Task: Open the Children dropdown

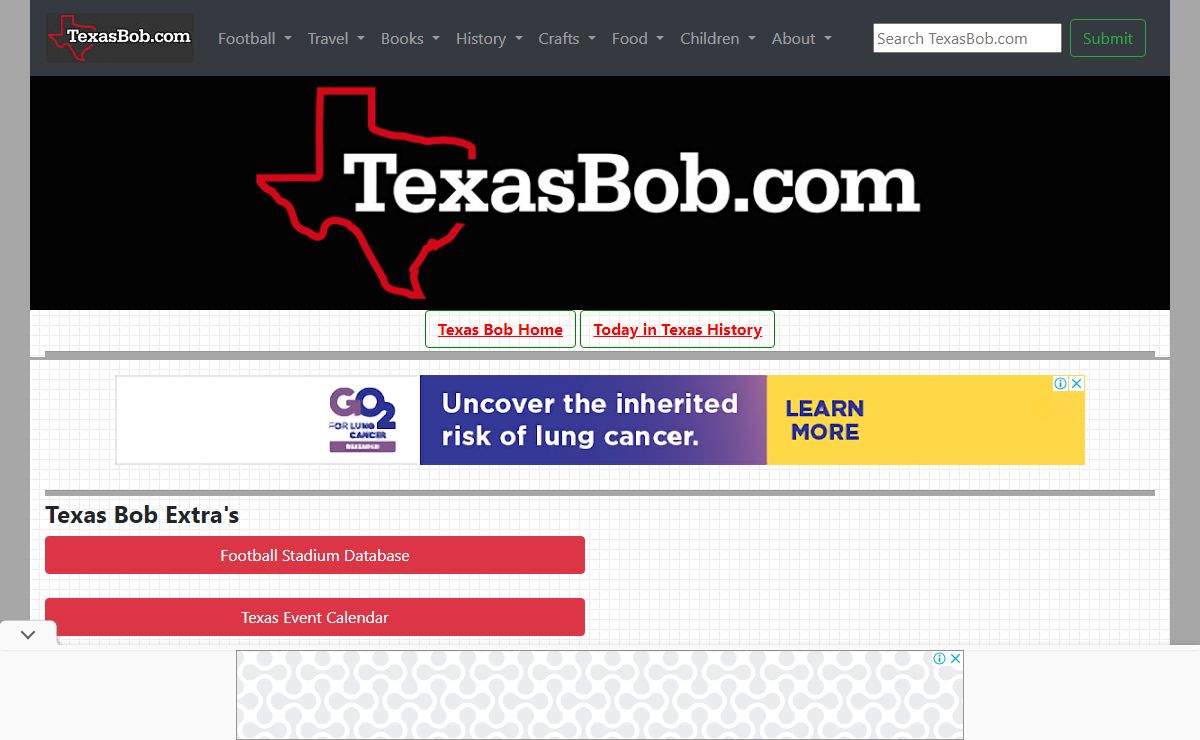Action: click(718, 38)
